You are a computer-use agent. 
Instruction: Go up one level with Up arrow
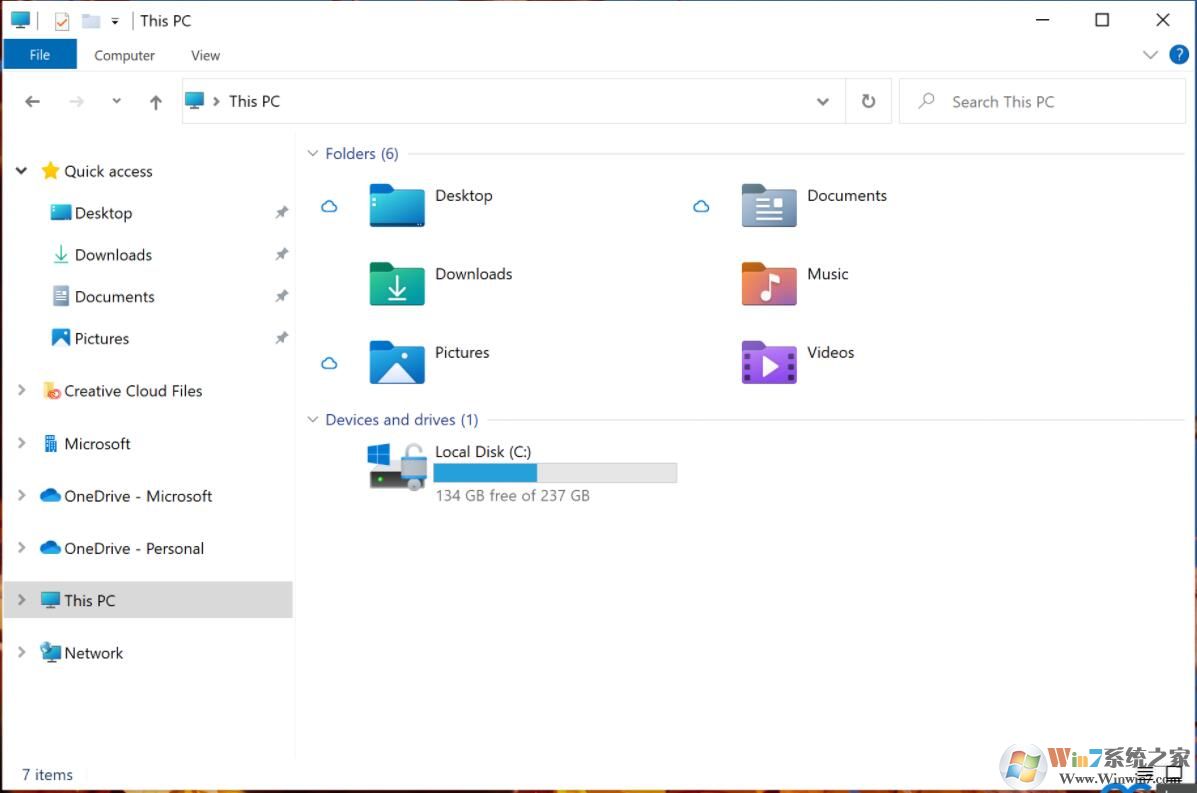[x=155, y=102]
